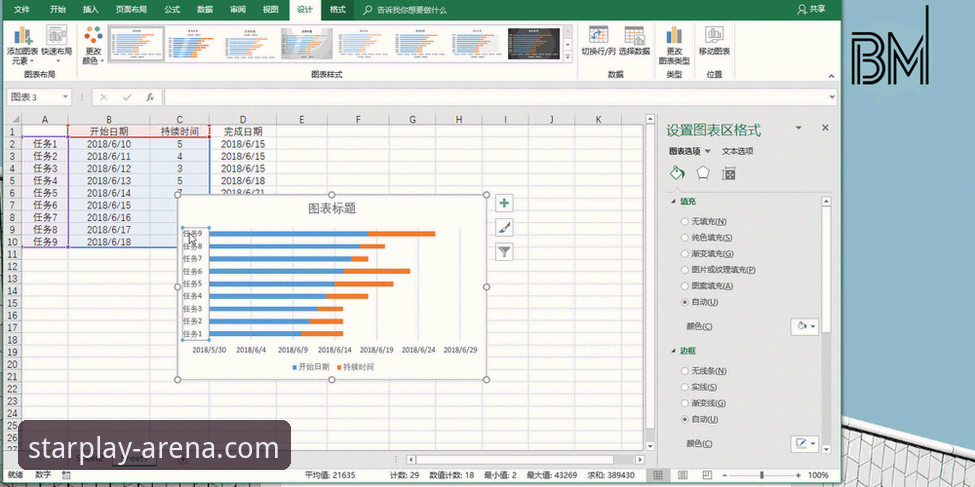Click the zoom in plus button

pyautogui.click(x=798, y=475)
